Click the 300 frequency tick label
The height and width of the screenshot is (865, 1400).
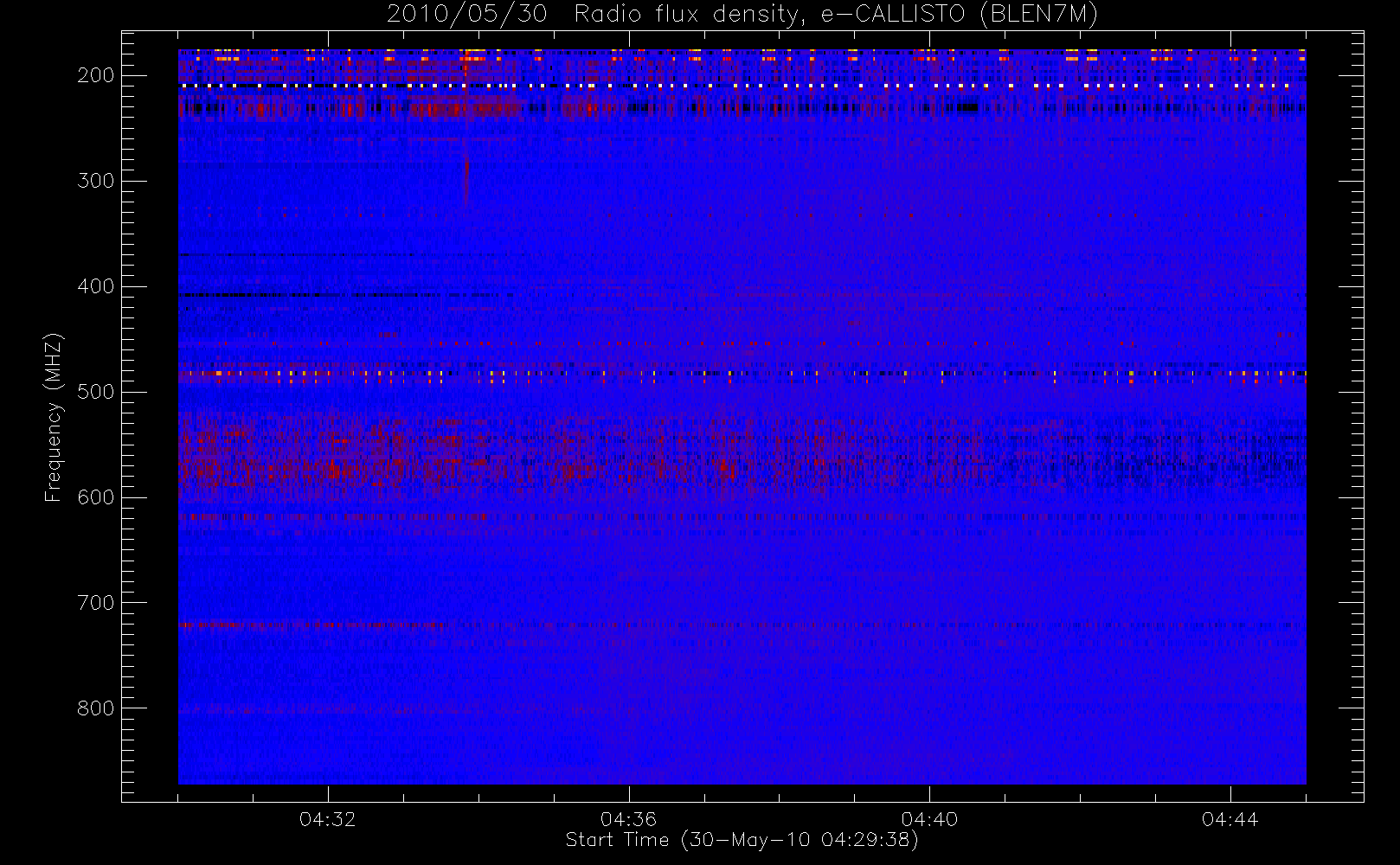(96, 181)
